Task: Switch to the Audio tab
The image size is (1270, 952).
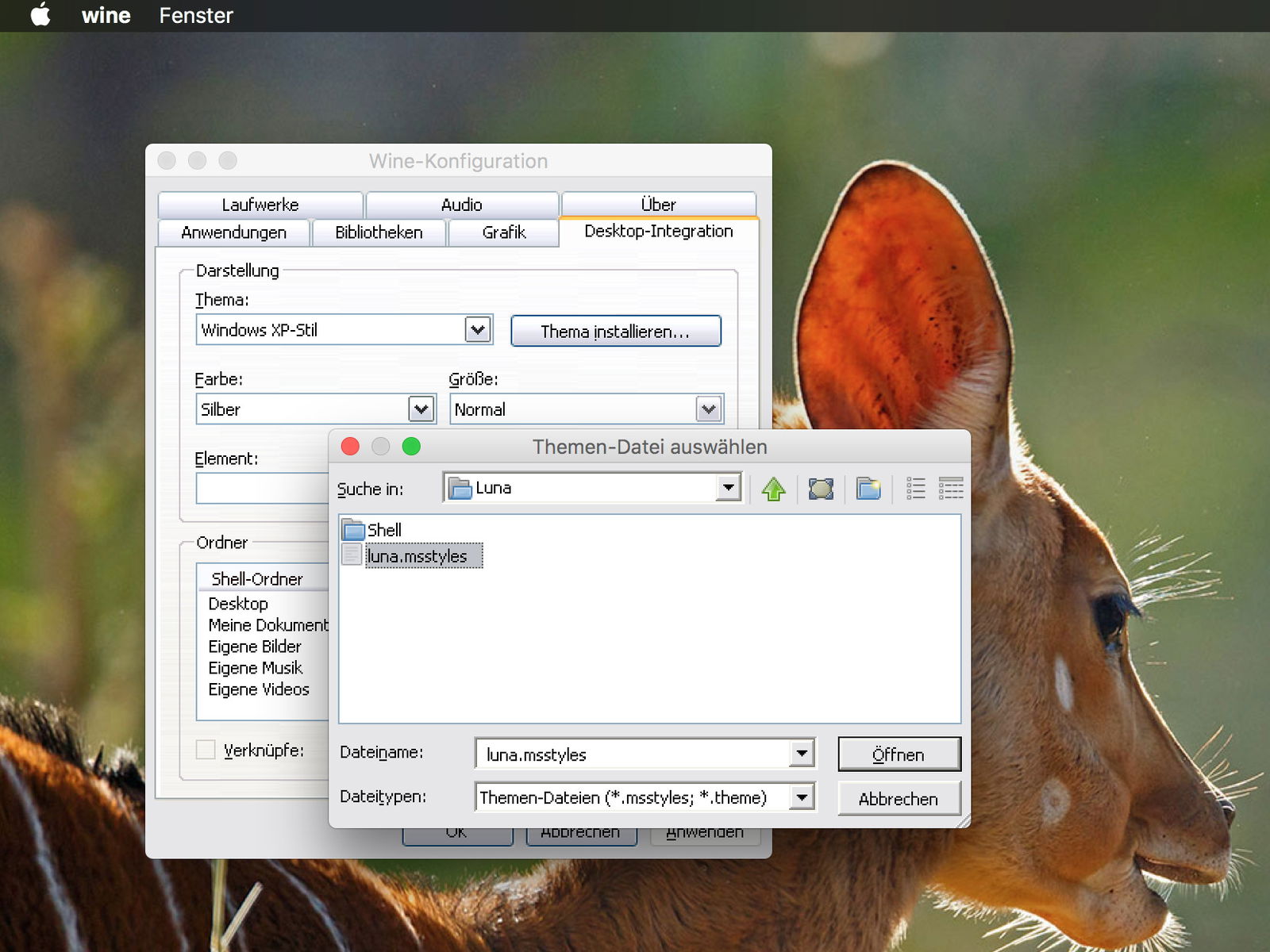Action: [x=462, y=205]
